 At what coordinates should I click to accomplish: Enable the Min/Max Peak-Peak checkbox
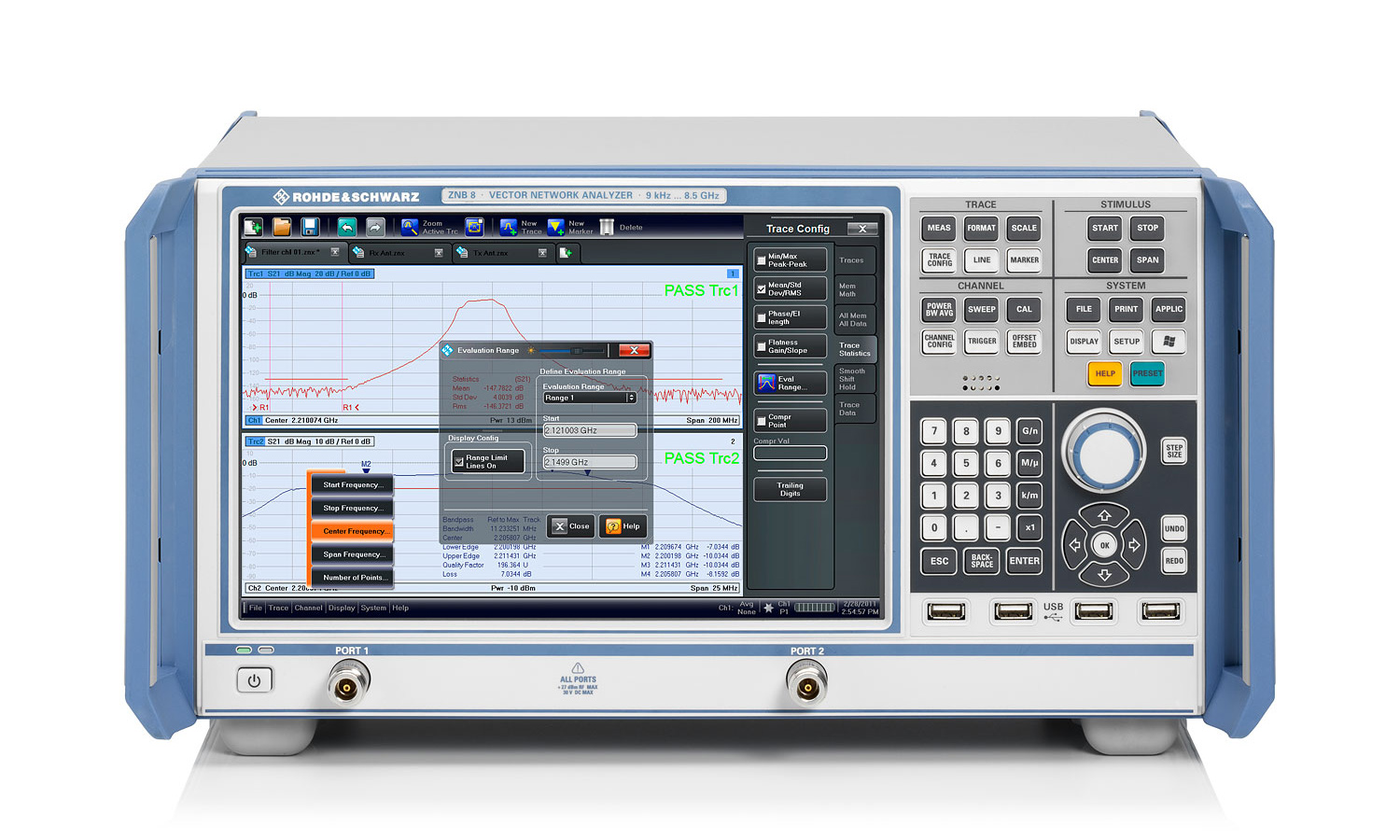pyautogui.click(x=761, y=260)
